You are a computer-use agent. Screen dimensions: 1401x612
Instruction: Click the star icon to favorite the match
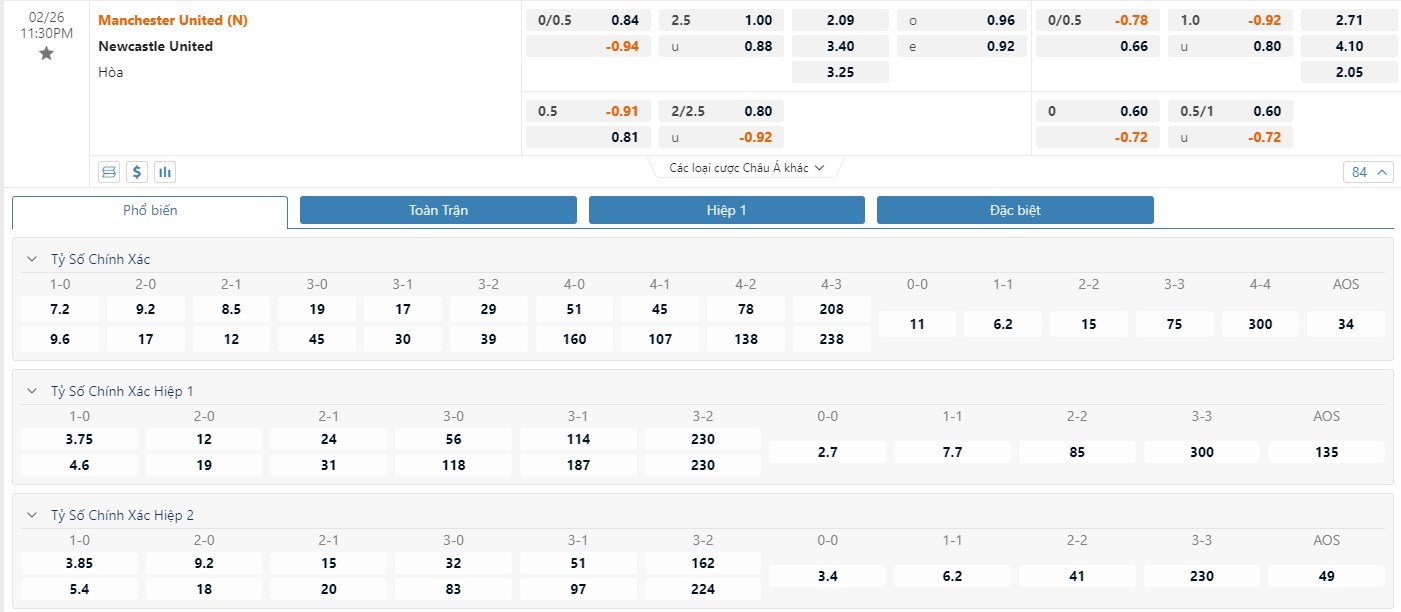click(x=46, y=54)
